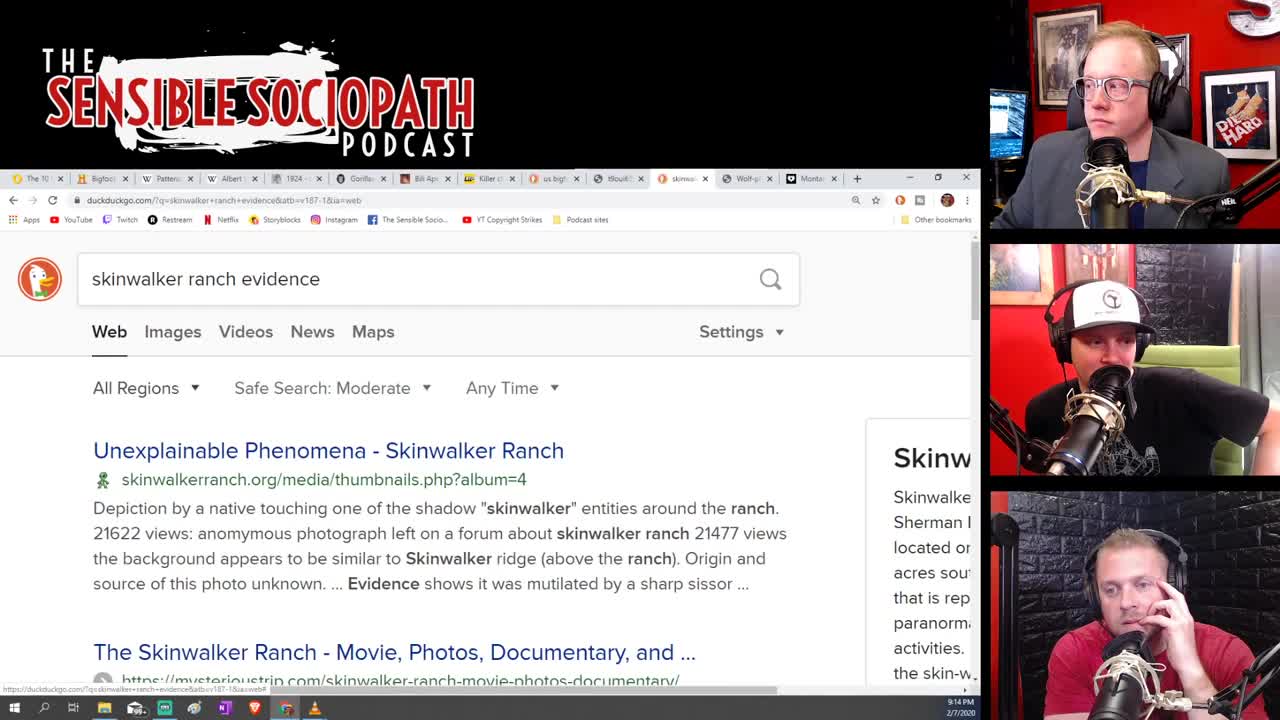This screenshot has height=720, width=1280.
Task: Go back with the browser back arrow
Action: 13,200
